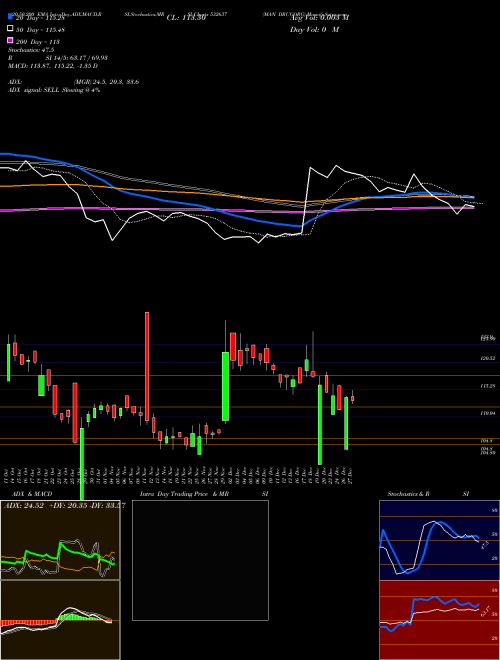Screen dimensions: 500x660
Task: Click the white 50 Day EMA legend swatch
Action: 11,29
